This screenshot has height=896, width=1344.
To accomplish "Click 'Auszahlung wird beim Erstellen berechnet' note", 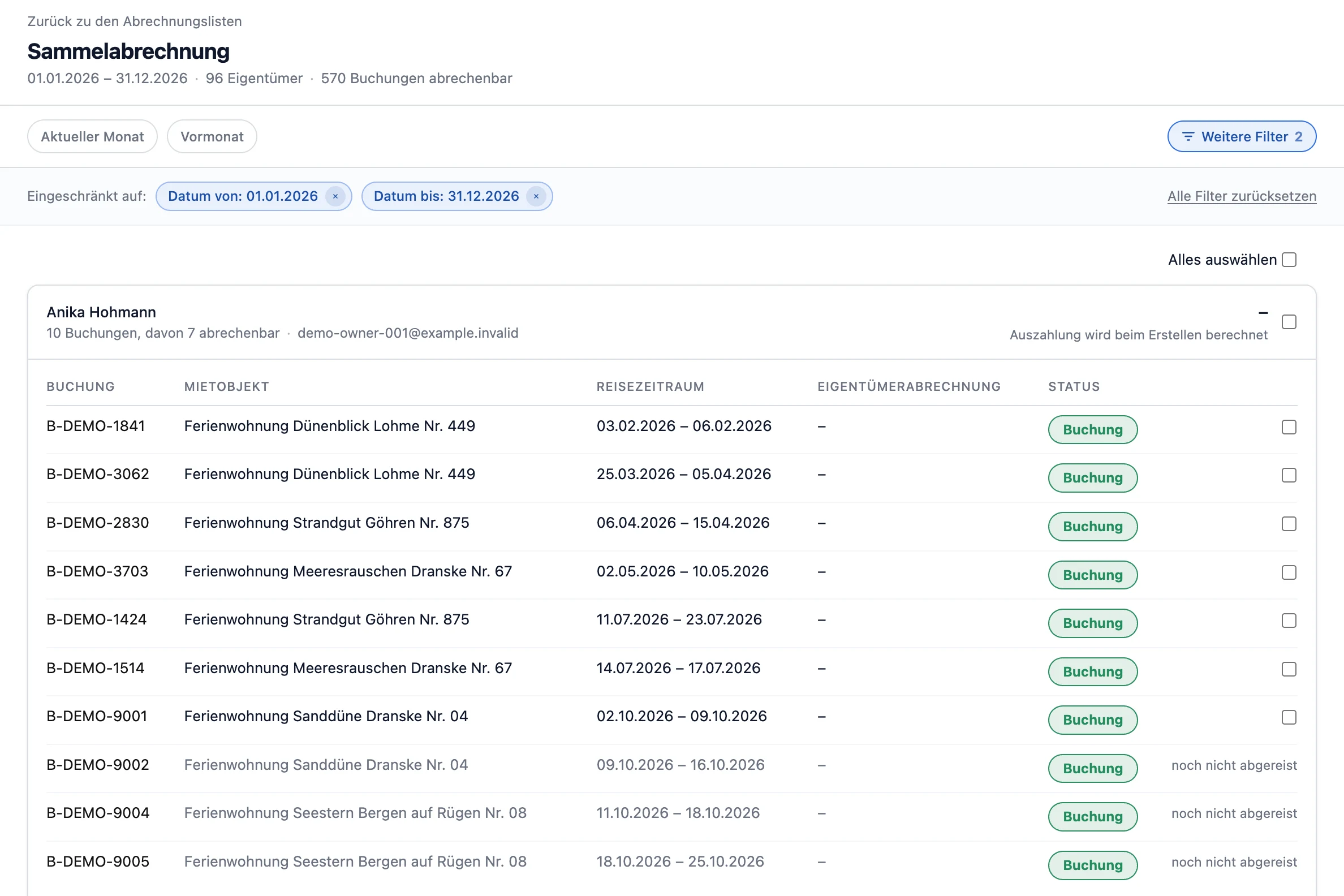I will coord(1138,334).
